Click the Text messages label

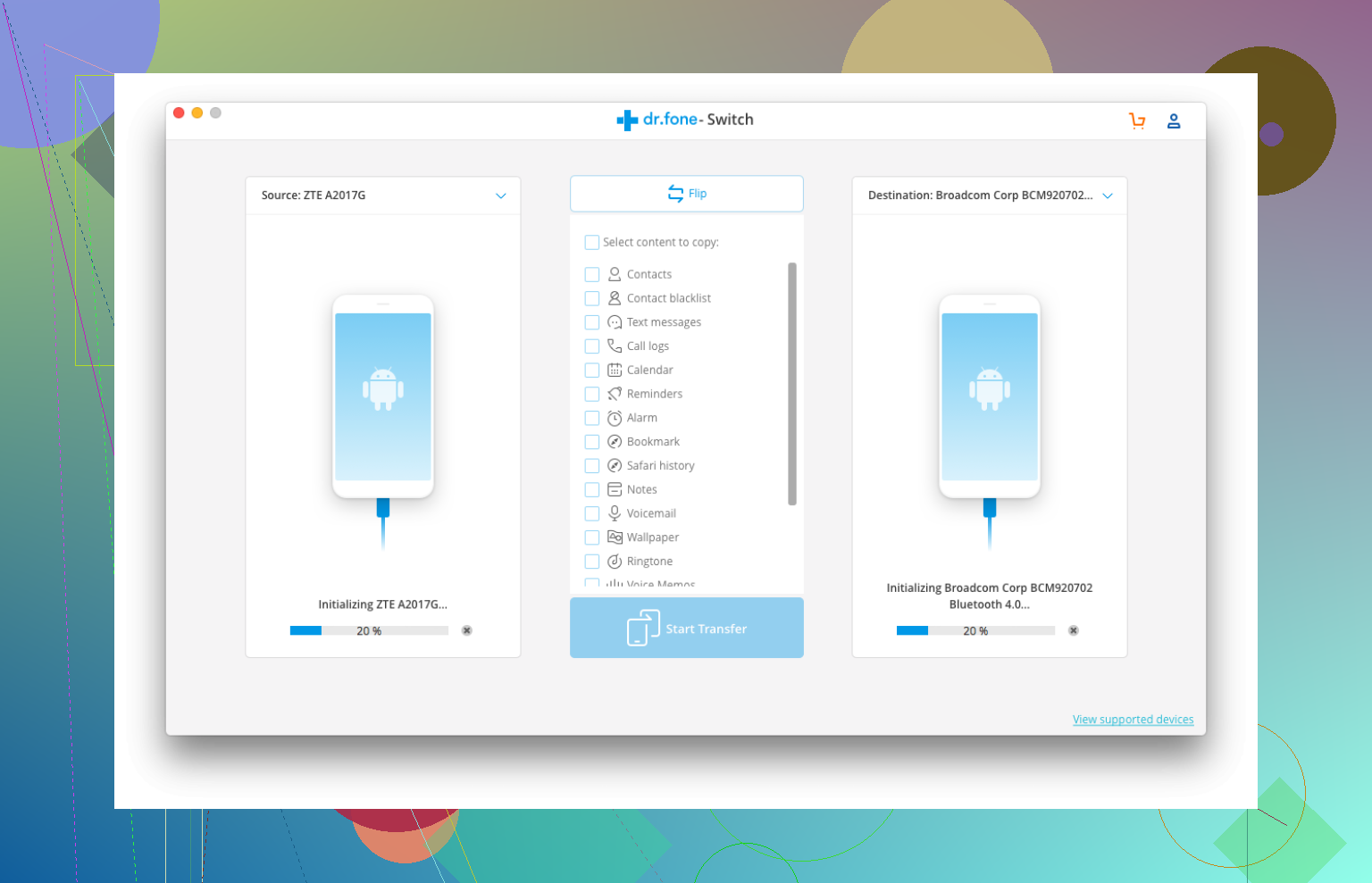pyautogui.click(x=664, y=322)
